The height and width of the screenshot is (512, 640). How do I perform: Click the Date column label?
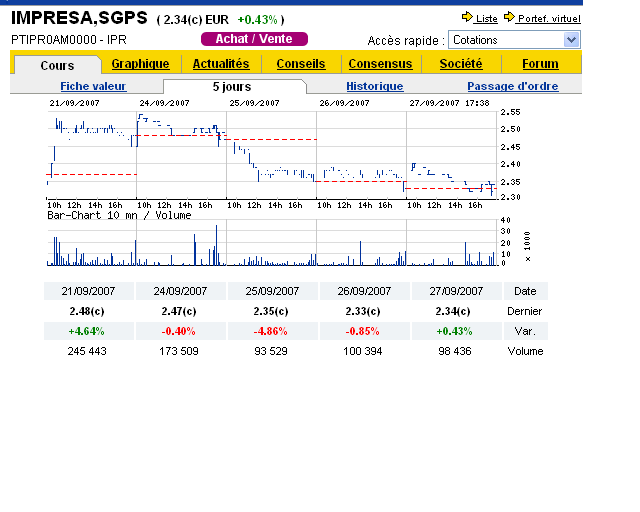[525, 291]
